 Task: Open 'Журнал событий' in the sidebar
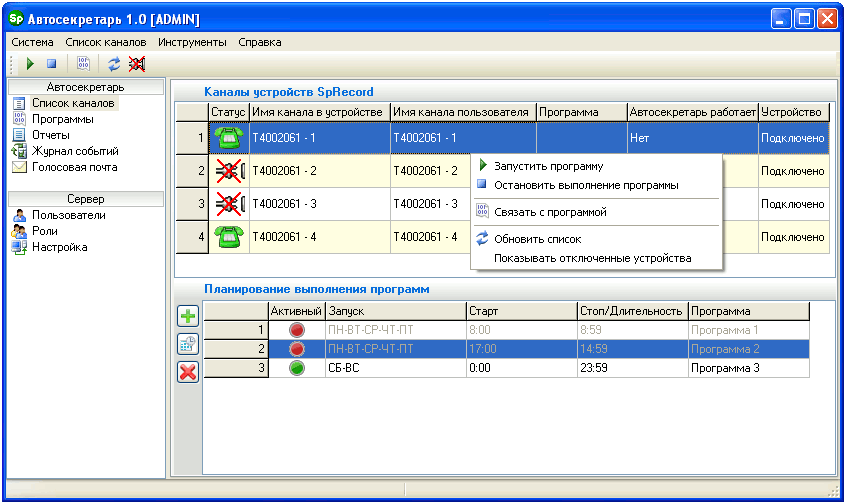point(75,151)
